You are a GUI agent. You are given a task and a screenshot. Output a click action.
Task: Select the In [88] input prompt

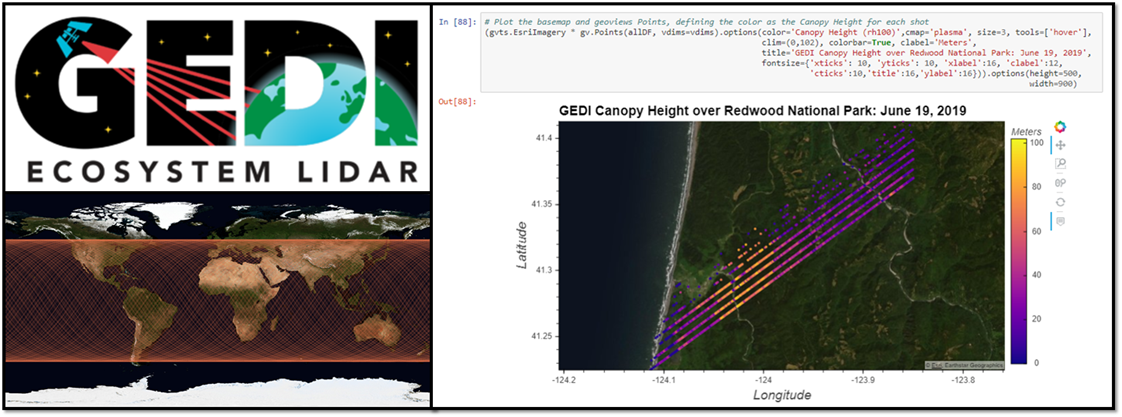456,24
